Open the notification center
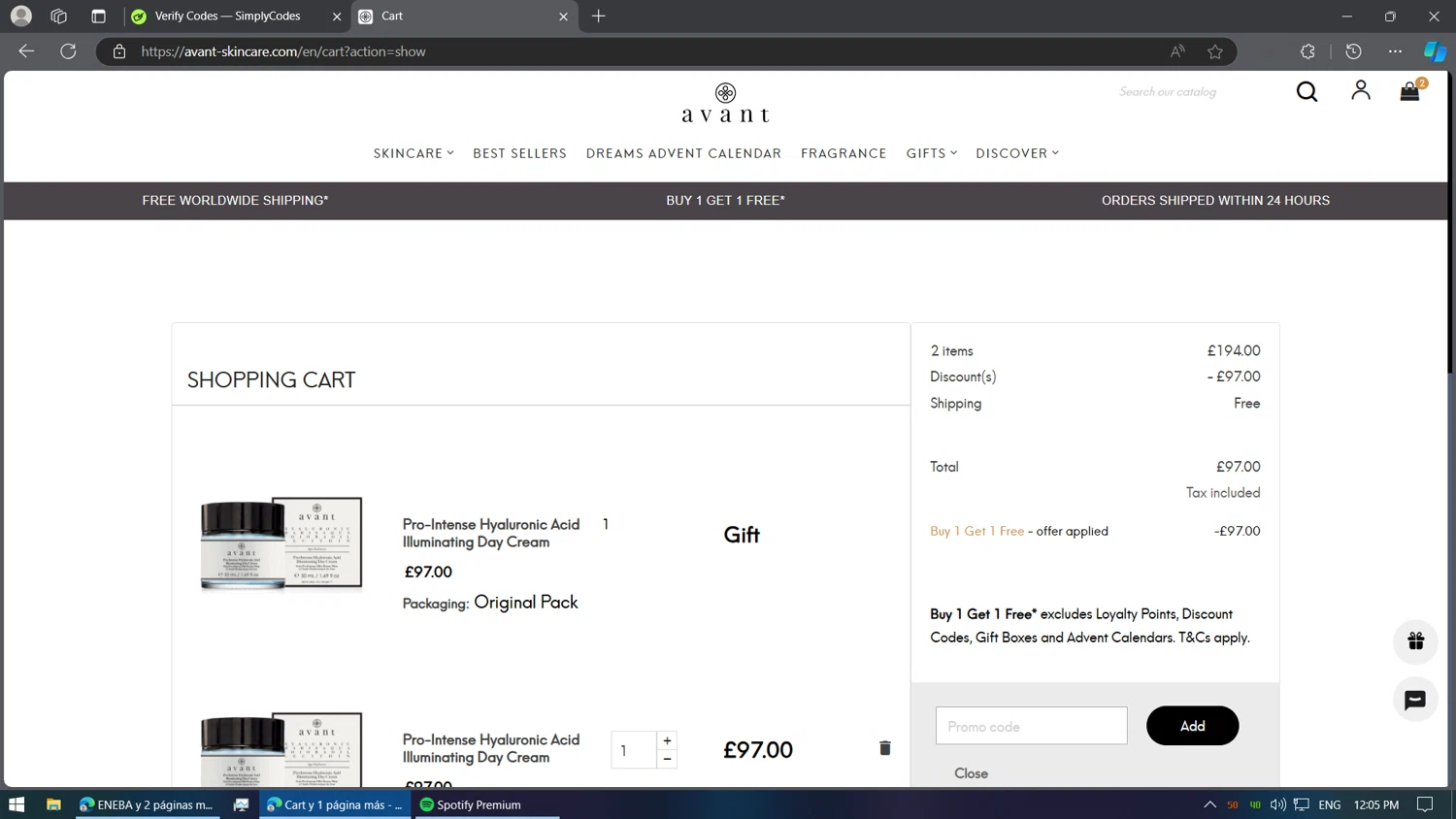 click(x=1425, y=804)
